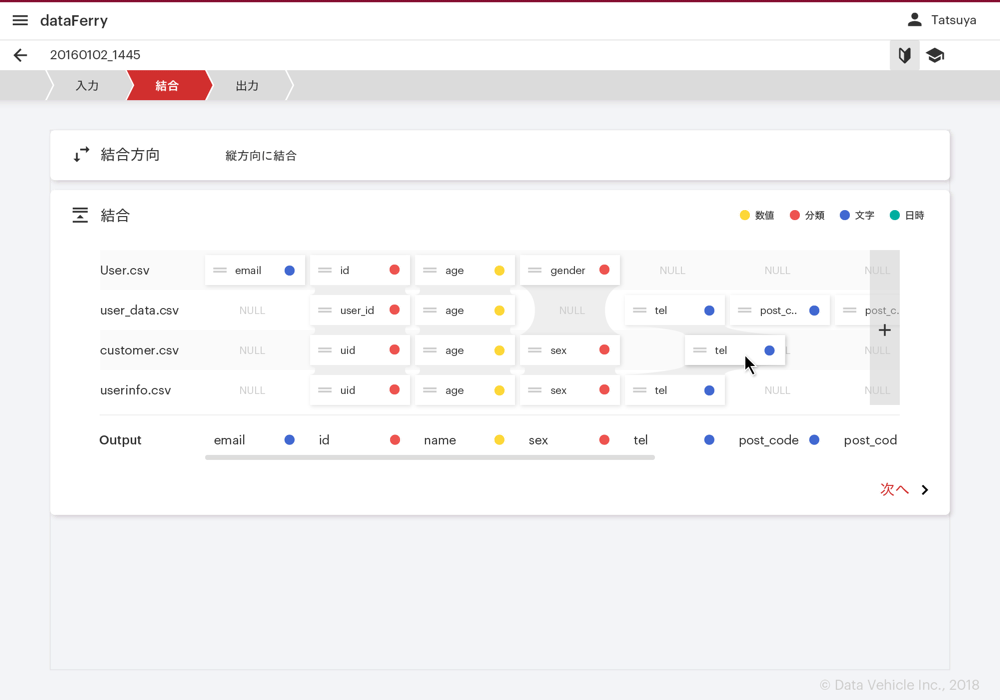Select the beginner mode shield icon

pos(904,55)
